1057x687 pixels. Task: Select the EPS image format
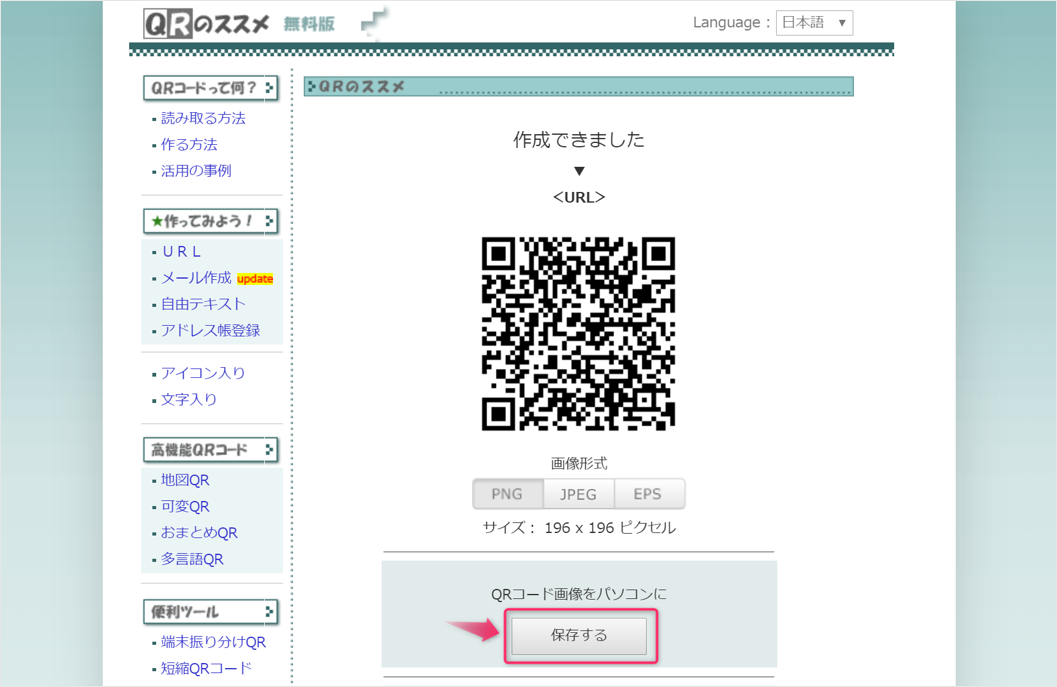[648, 494]
